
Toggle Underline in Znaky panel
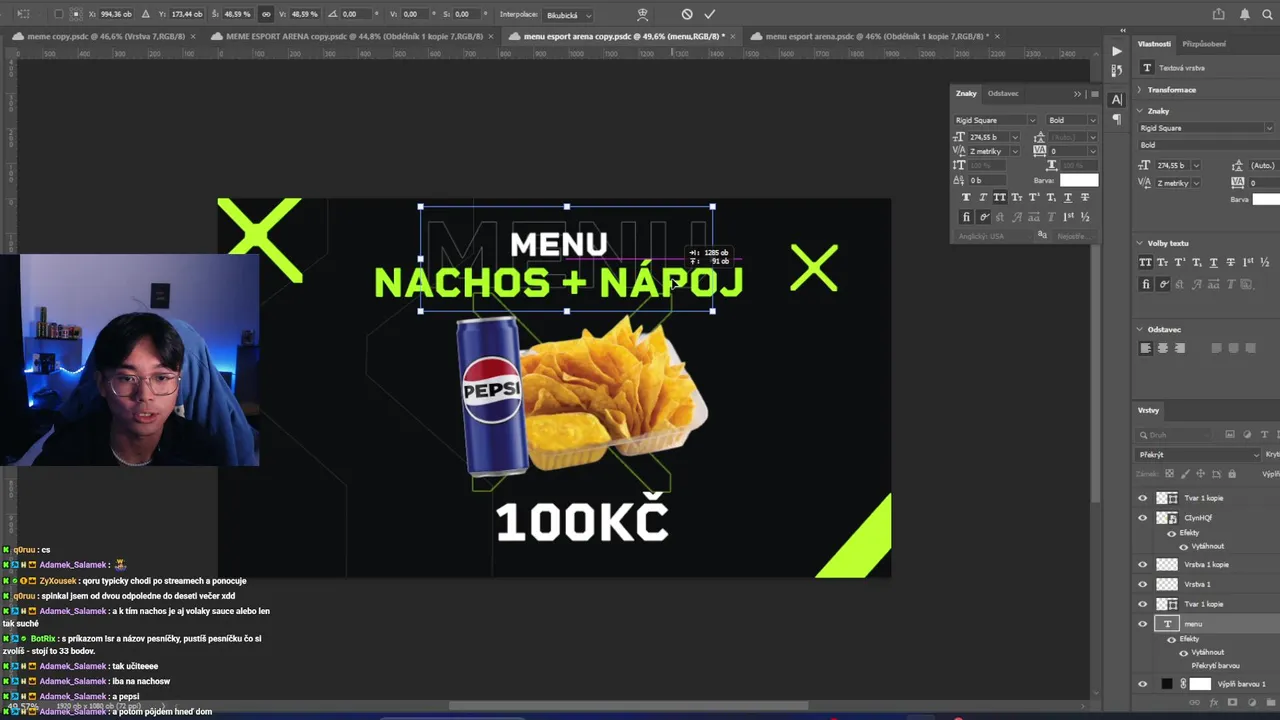click(1068, 197)
